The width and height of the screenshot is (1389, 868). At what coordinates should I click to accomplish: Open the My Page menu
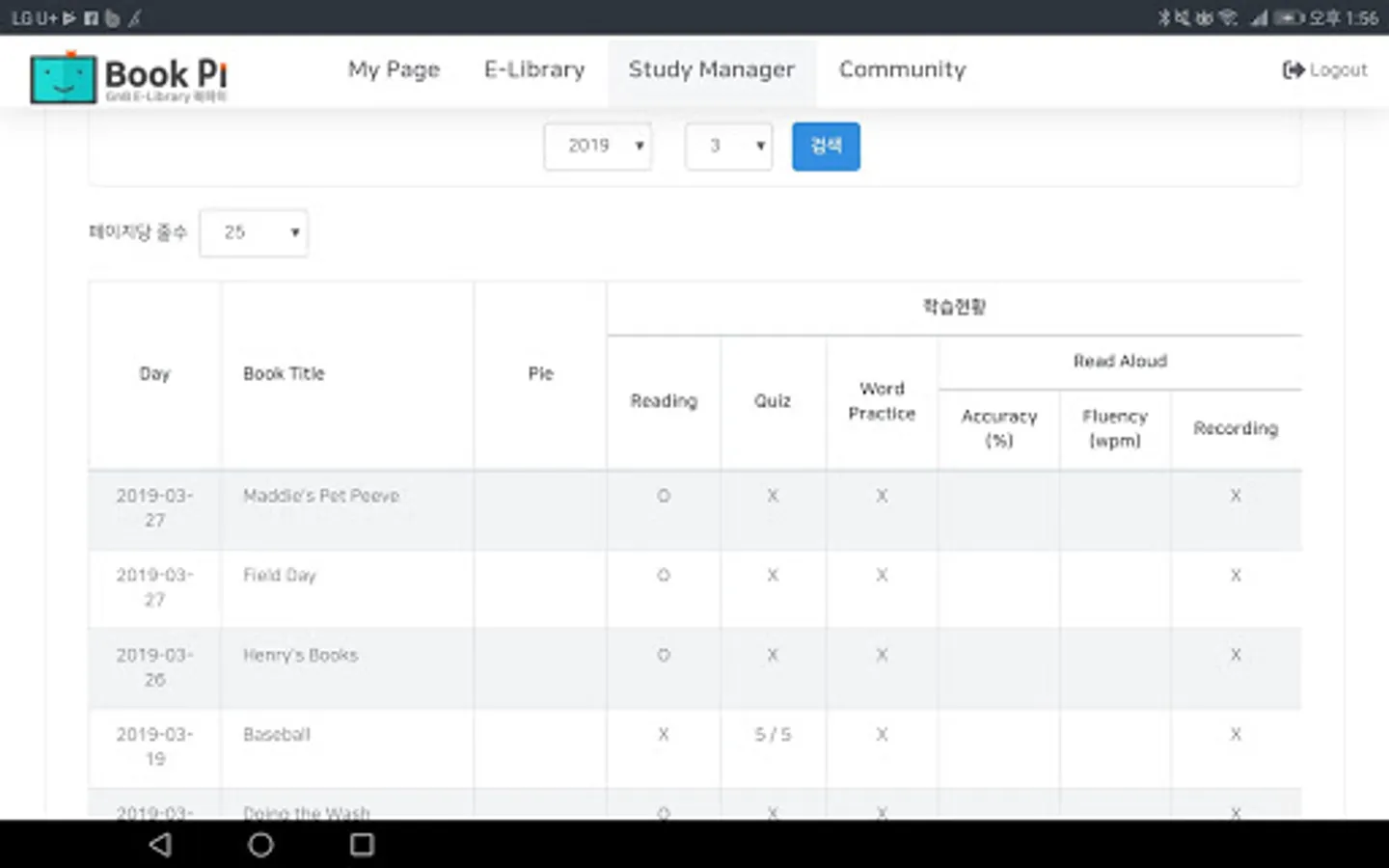394,70
